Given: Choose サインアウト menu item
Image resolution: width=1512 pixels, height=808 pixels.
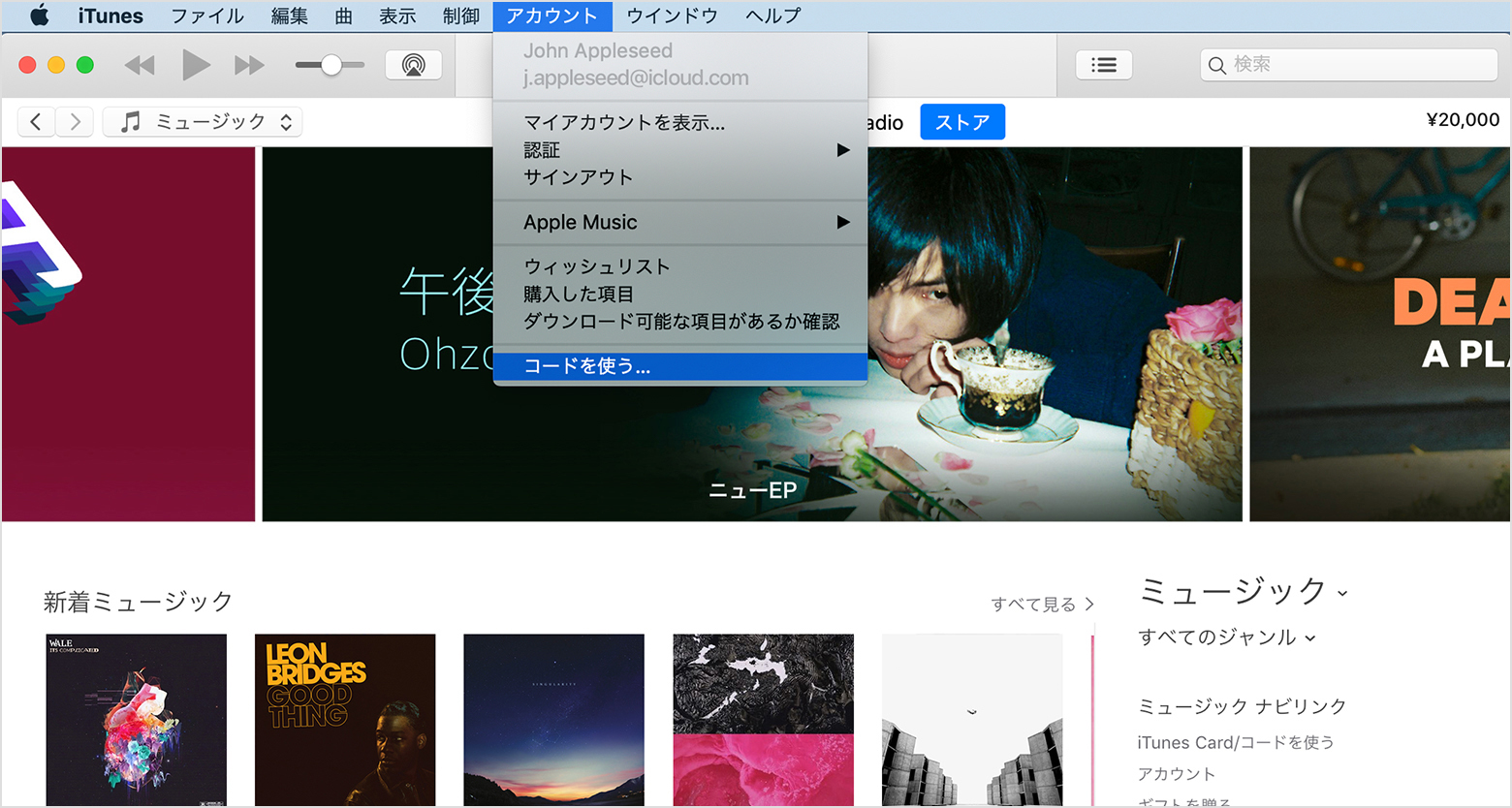Looking at the screenshot, I should pos(680,177).
